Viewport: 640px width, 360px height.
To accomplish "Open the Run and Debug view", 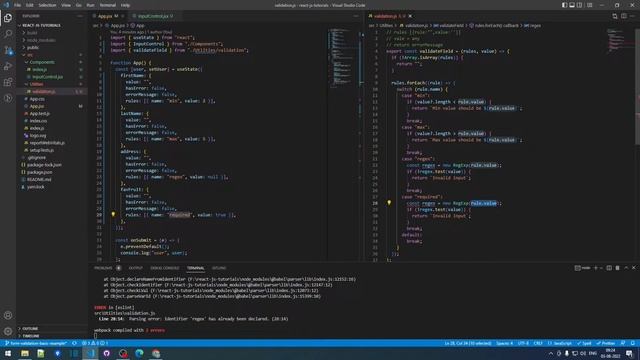I will point(8,66).
